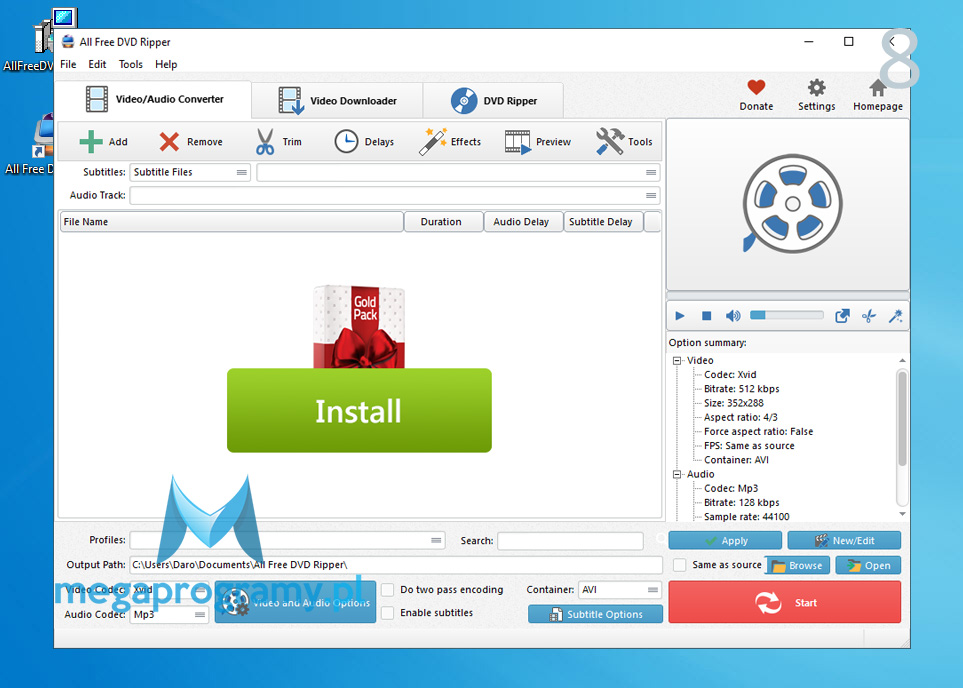Open the Tools wrench menu
Viewport: 963px width, 688px height.
click(x=623, y=142)
